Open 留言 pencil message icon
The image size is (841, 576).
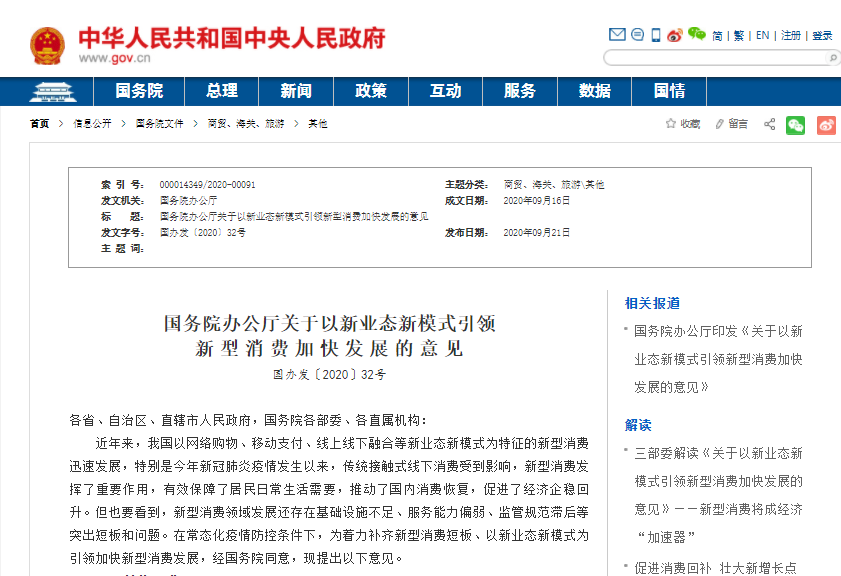coord(720,124)
